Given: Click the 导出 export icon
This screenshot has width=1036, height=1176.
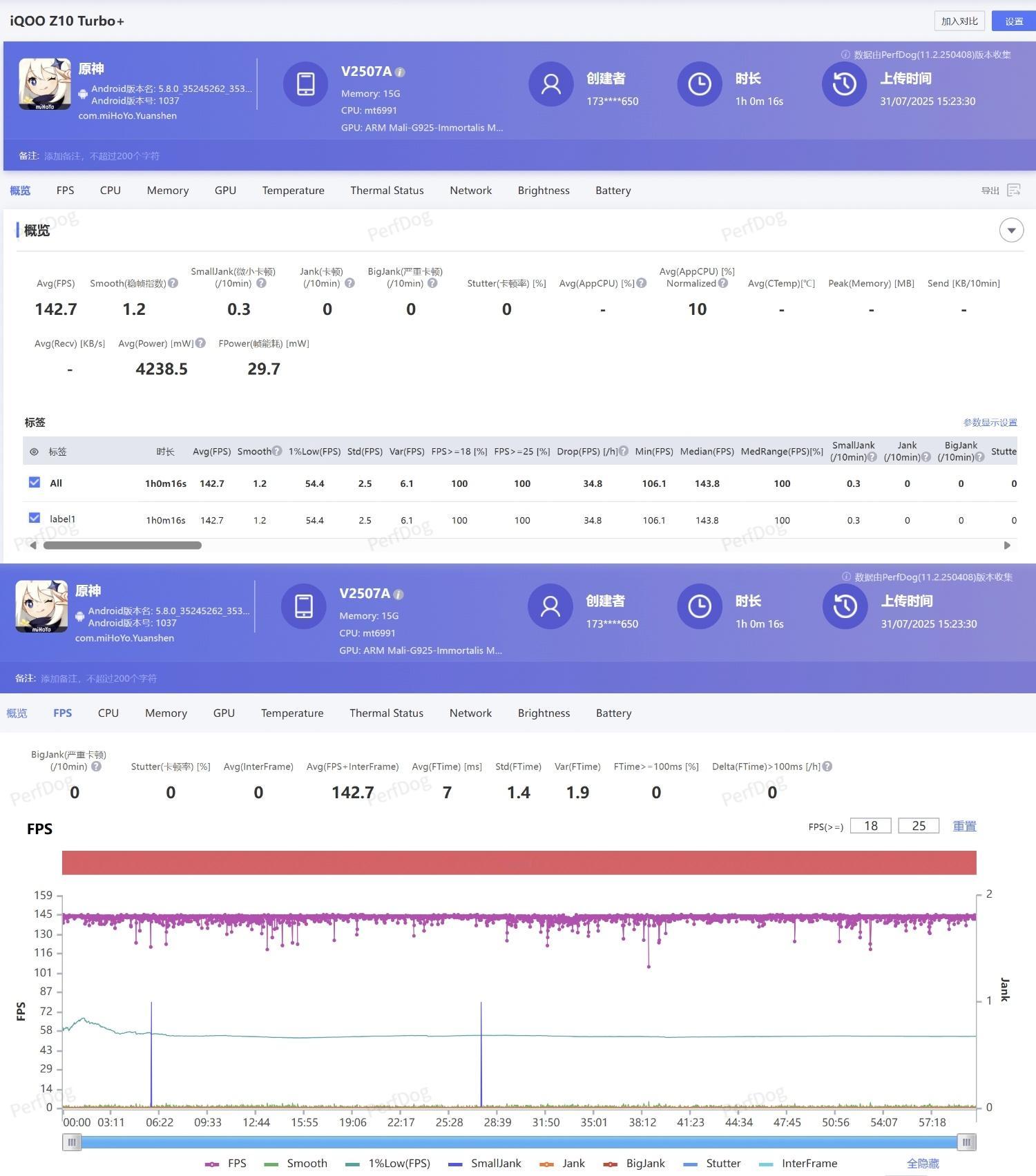Looking at the screenshot, I should (1013, 190).
